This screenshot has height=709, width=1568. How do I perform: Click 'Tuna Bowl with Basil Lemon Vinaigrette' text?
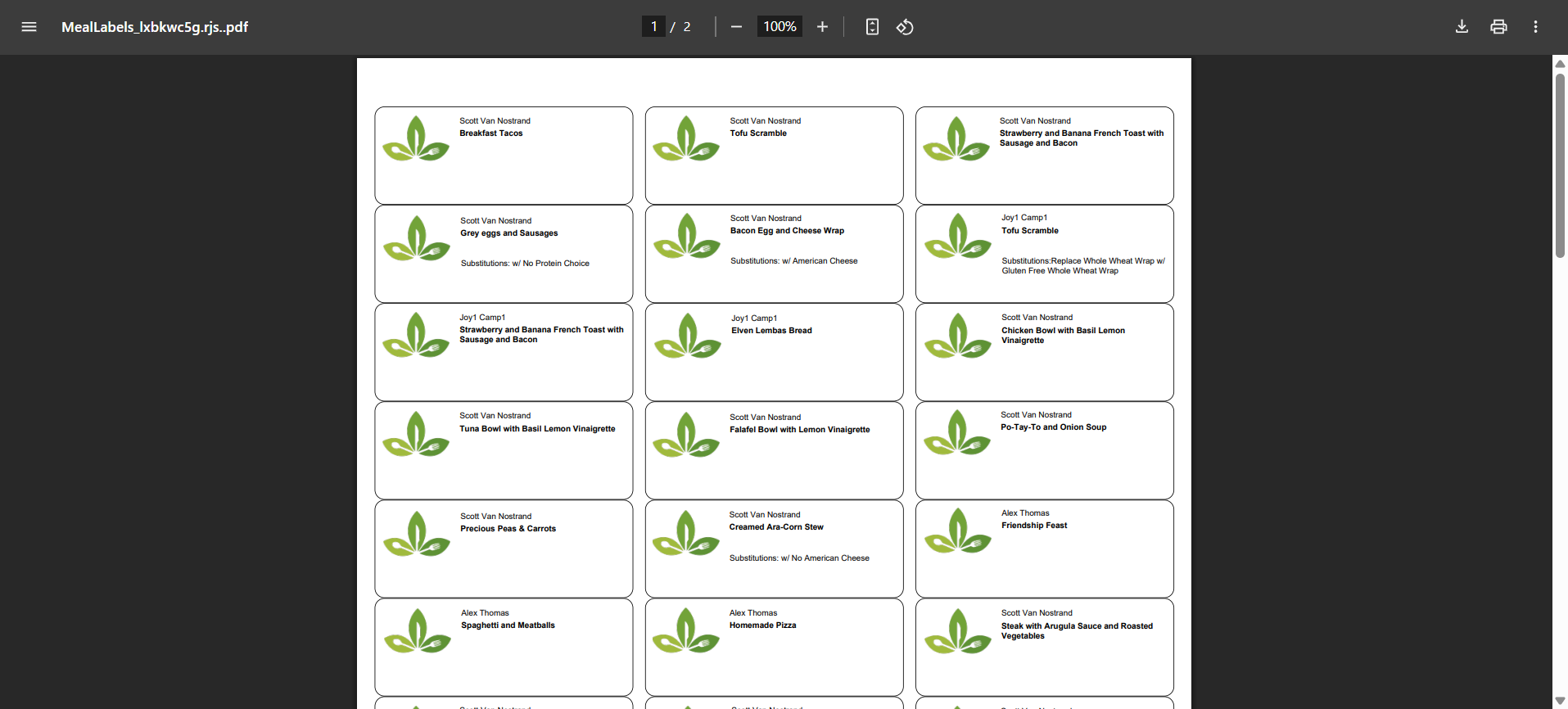pos(537,429)
